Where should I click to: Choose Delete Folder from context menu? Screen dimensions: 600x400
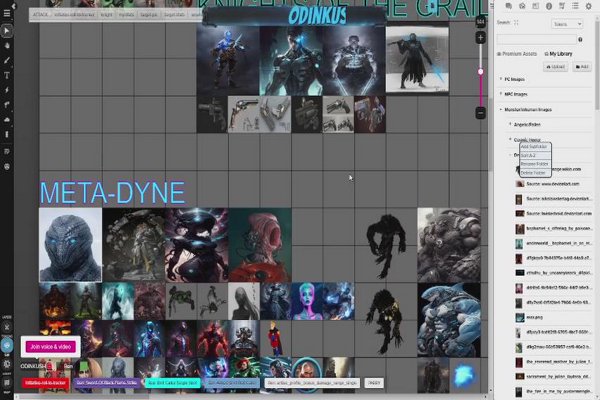pos(534,173)
